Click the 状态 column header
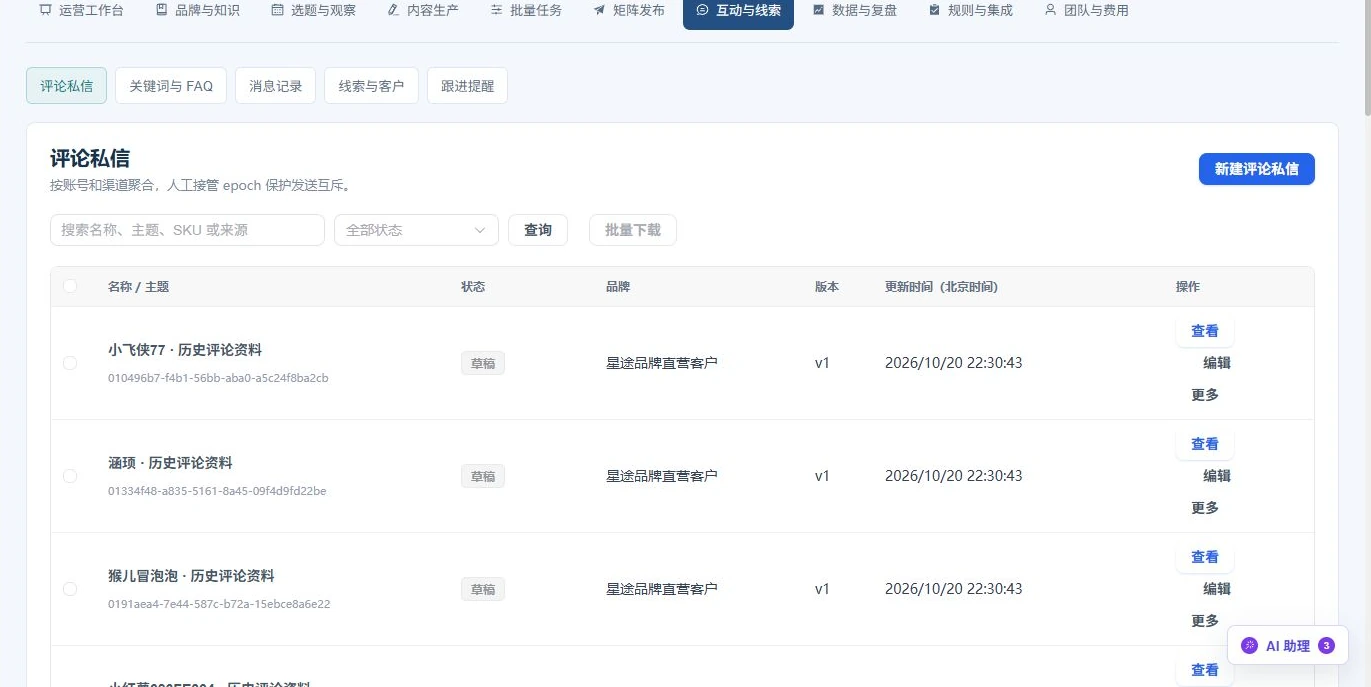The image size is (1371, 687). (473, 287)
